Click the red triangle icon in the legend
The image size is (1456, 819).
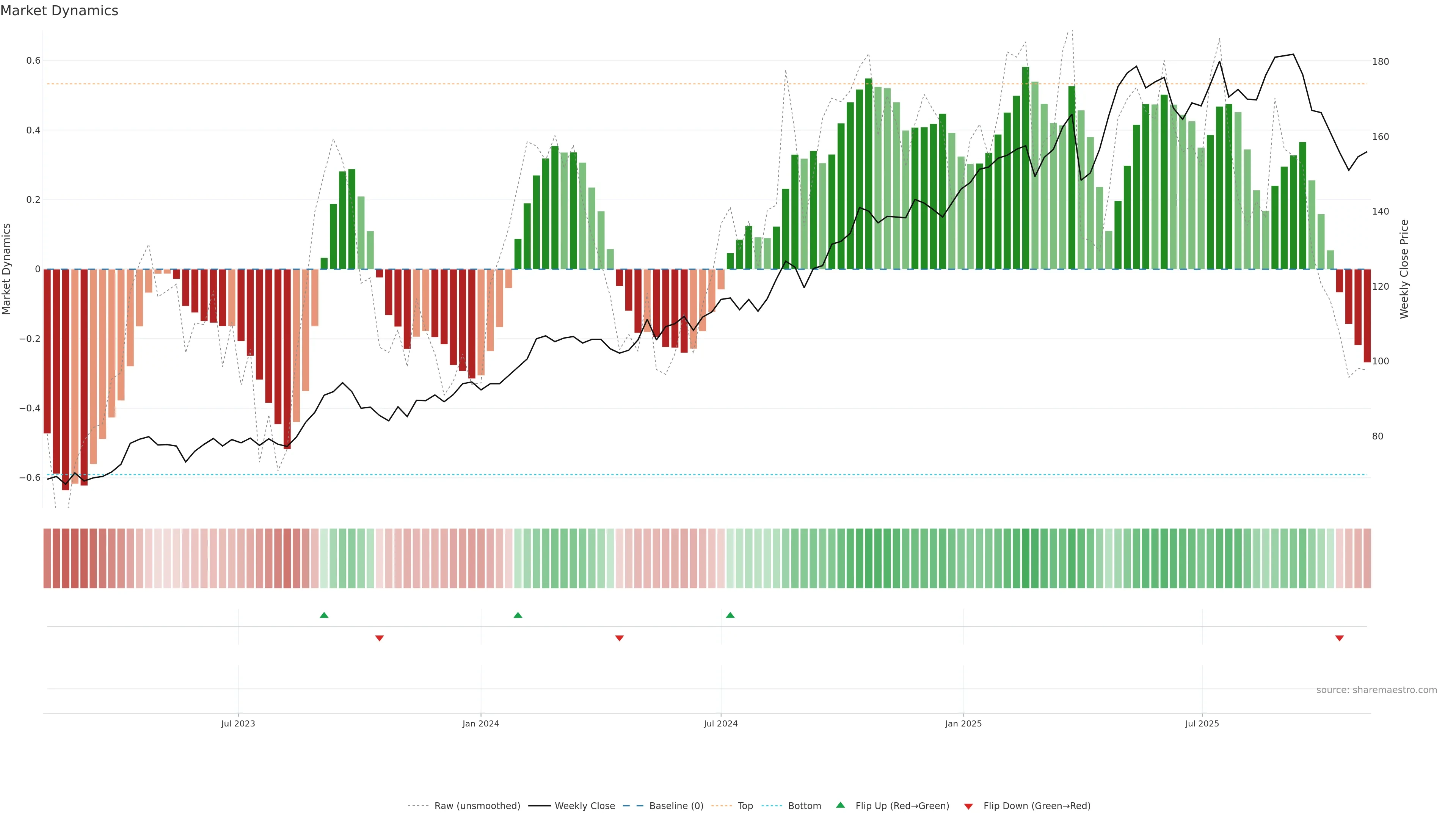click(968, 806)
